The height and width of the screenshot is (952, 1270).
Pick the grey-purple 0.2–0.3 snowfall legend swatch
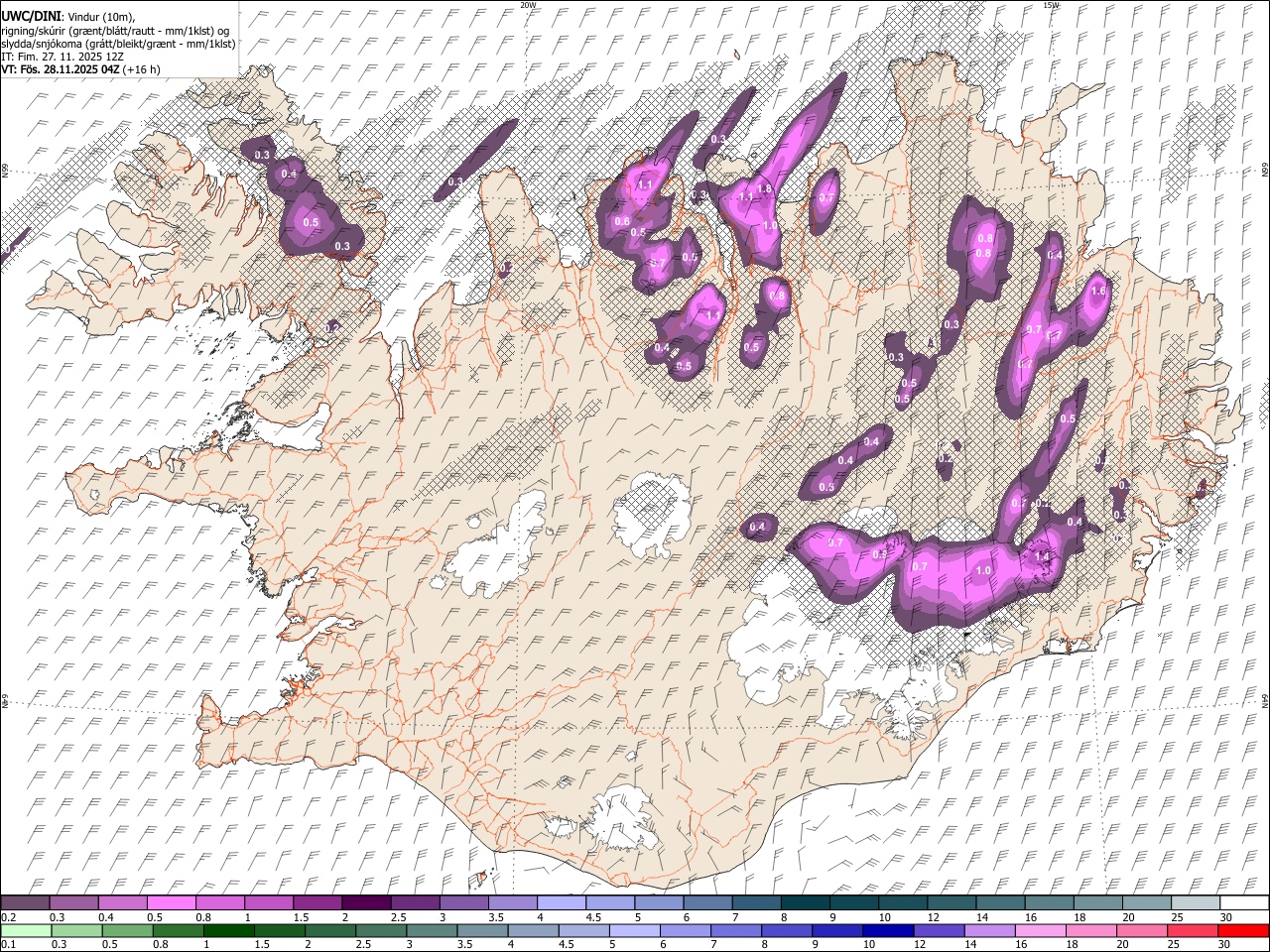[26, 902]
